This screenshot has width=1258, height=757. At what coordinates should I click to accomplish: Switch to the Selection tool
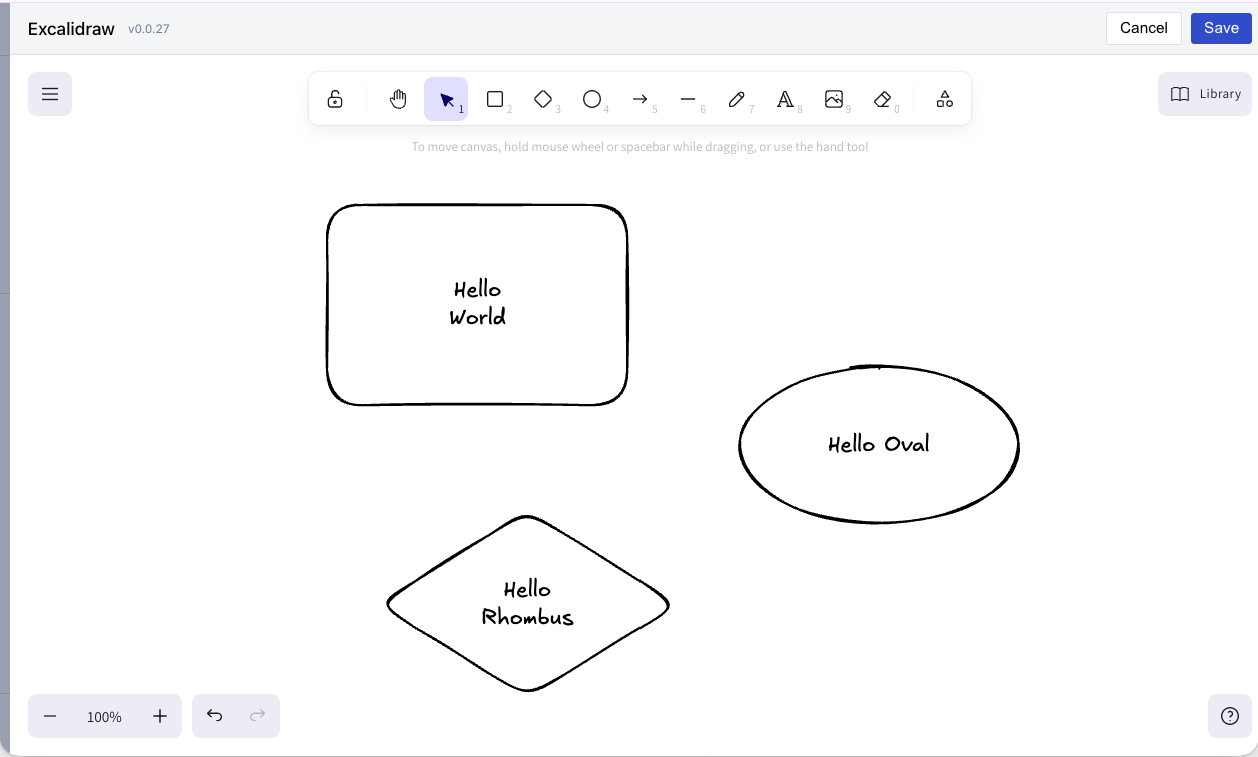(446, 99)
